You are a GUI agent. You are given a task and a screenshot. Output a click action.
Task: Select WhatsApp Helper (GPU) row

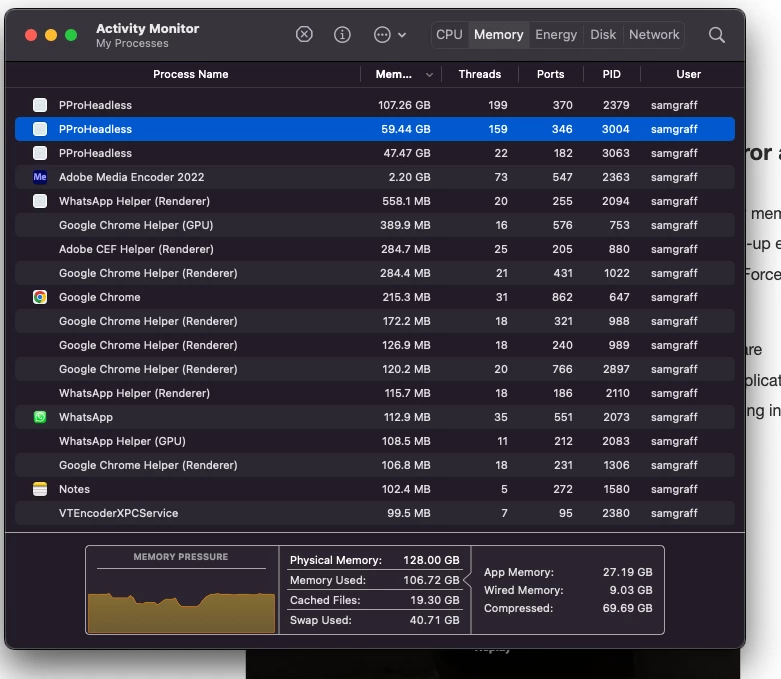coord(375,441)
